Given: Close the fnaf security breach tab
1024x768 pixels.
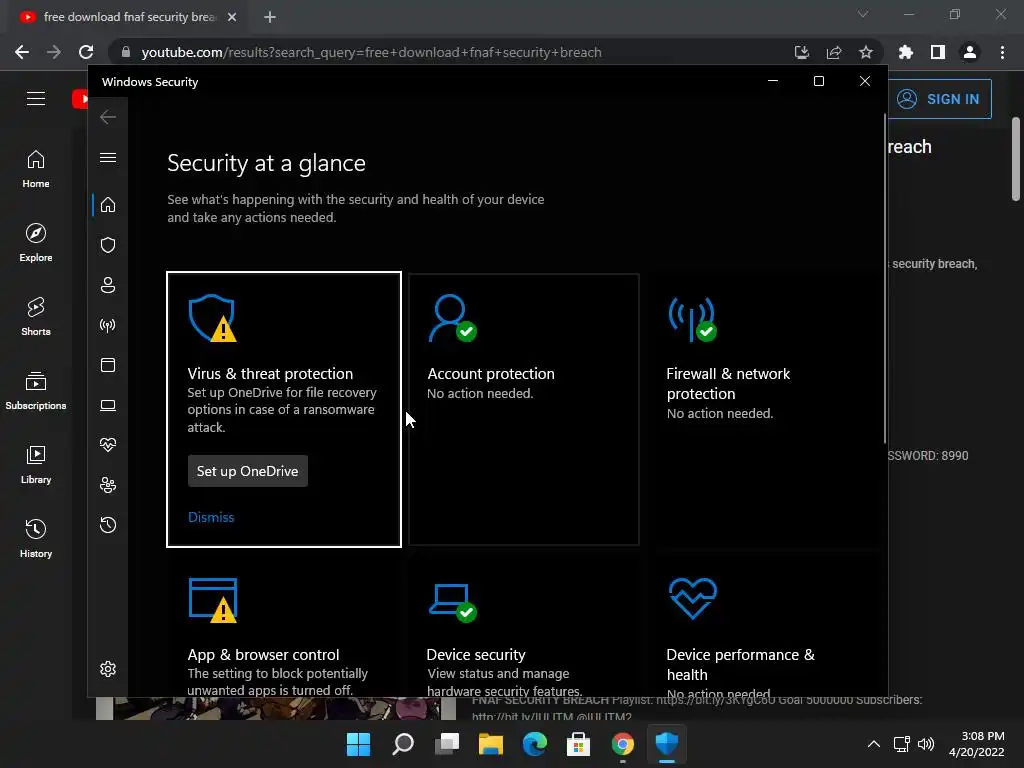Looking at the screenshot, I should tap(232, 17).
